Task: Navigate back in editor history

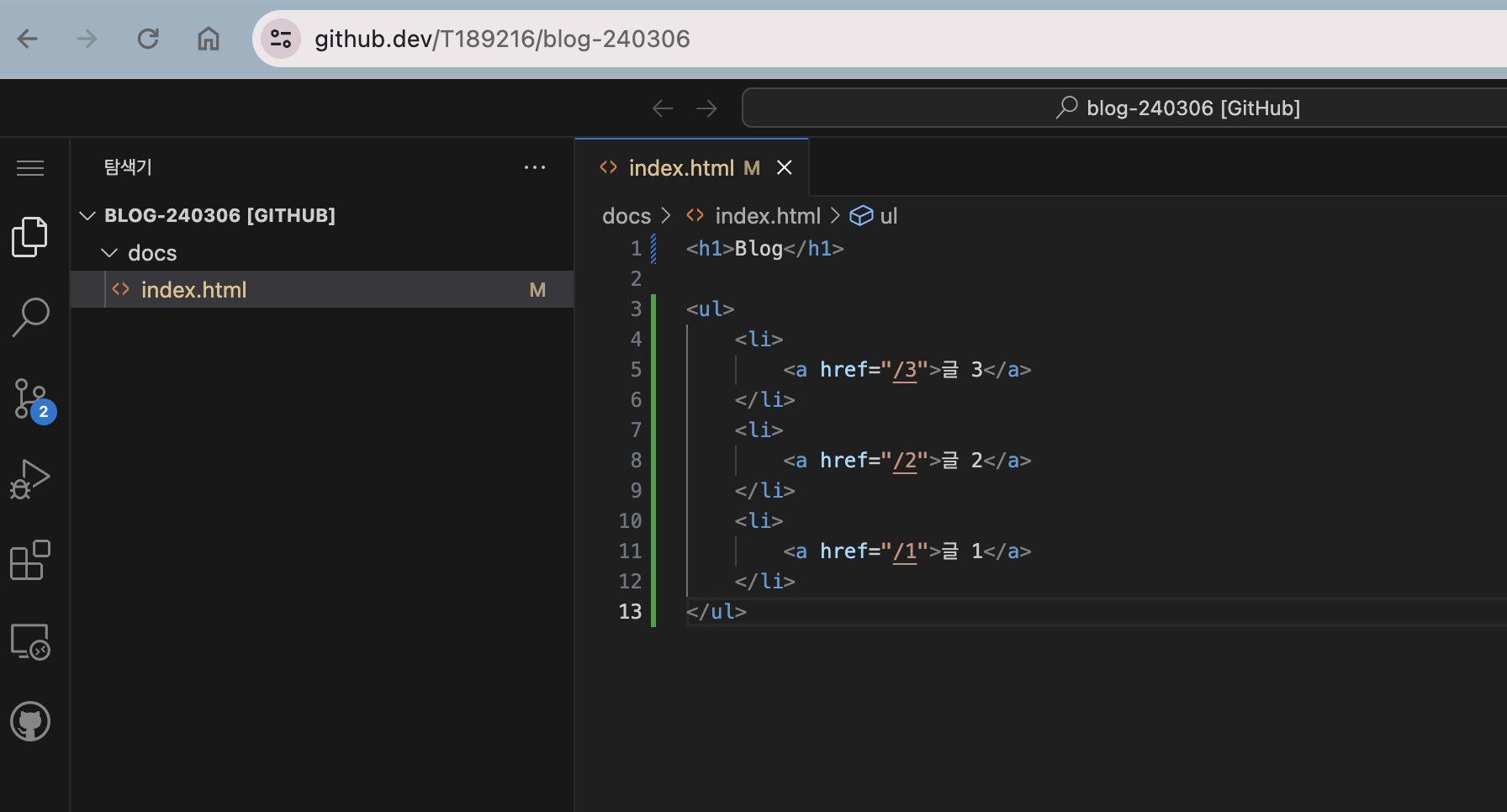Action: 663,108
